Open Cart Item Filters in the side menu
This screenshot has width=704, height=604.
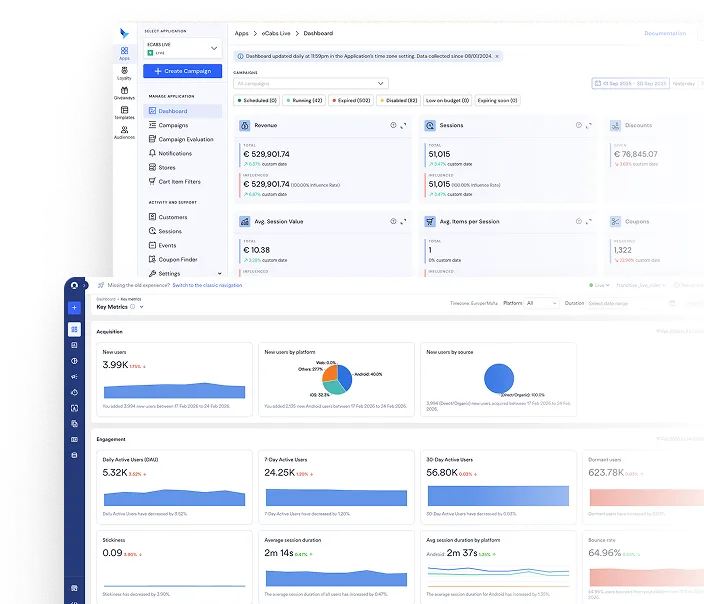[175, 181]
